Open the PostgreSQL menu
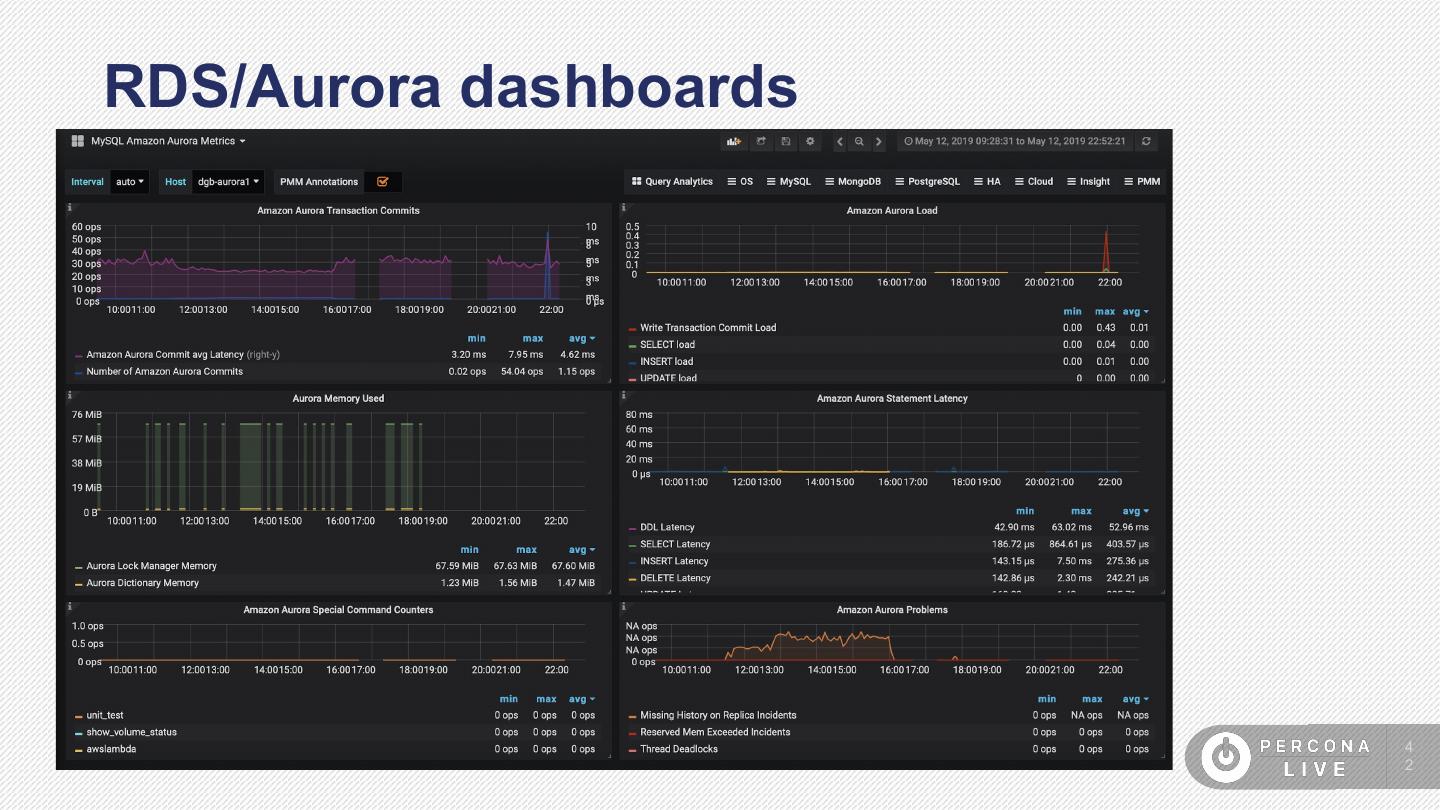1440x810 pixels. point(927,182)
